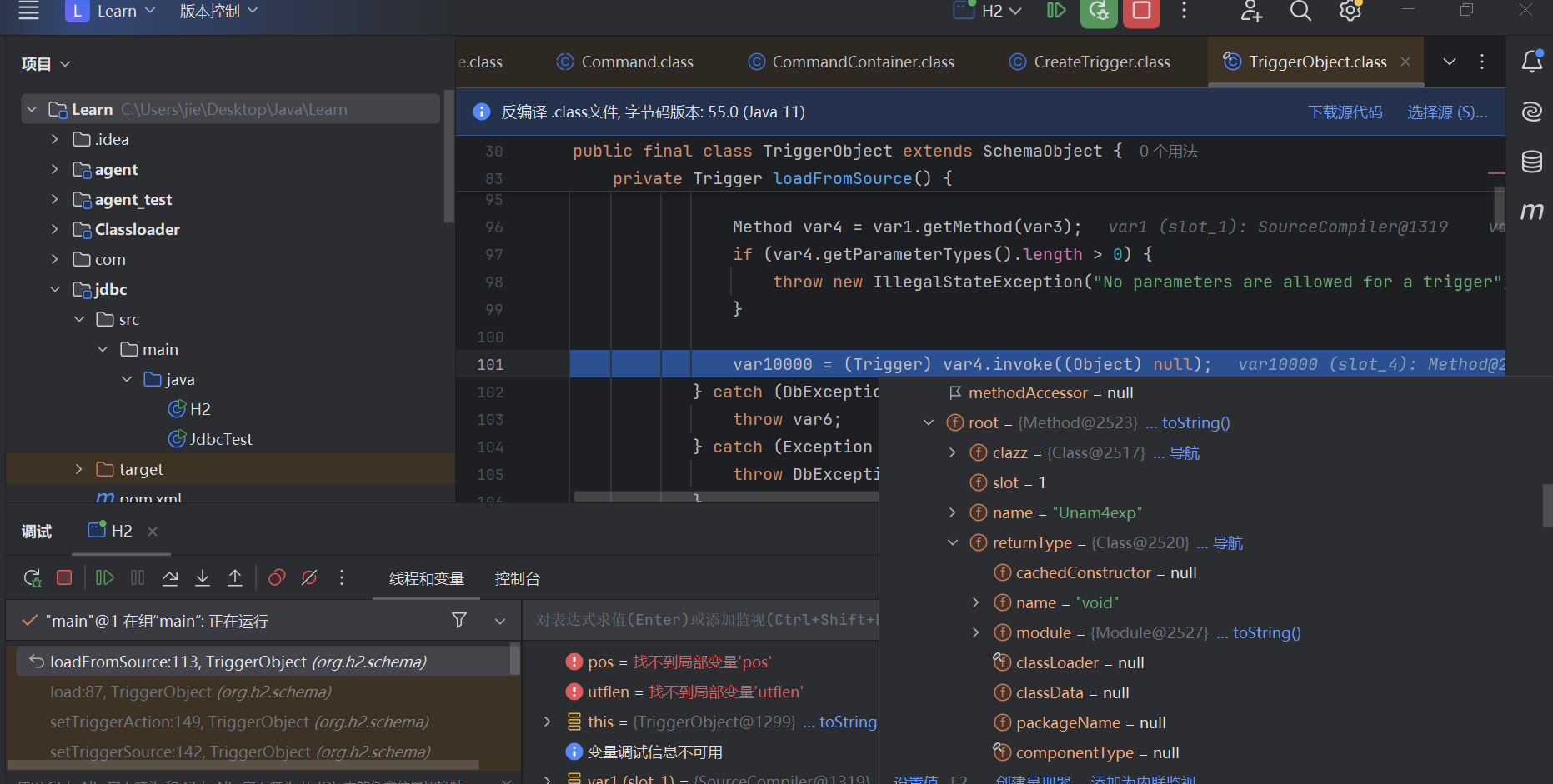Click the popup vertical scrollbar thumb
Viewport: 1553px width, 784px height.
coord(1547,505)
